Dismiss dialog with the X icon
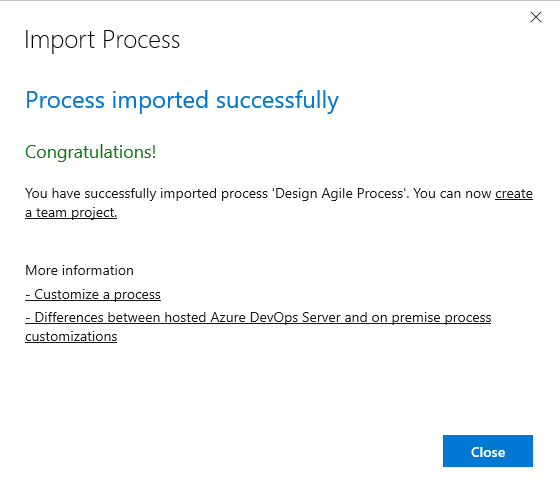Screen dimensions: 560x496 pos(536,17)
